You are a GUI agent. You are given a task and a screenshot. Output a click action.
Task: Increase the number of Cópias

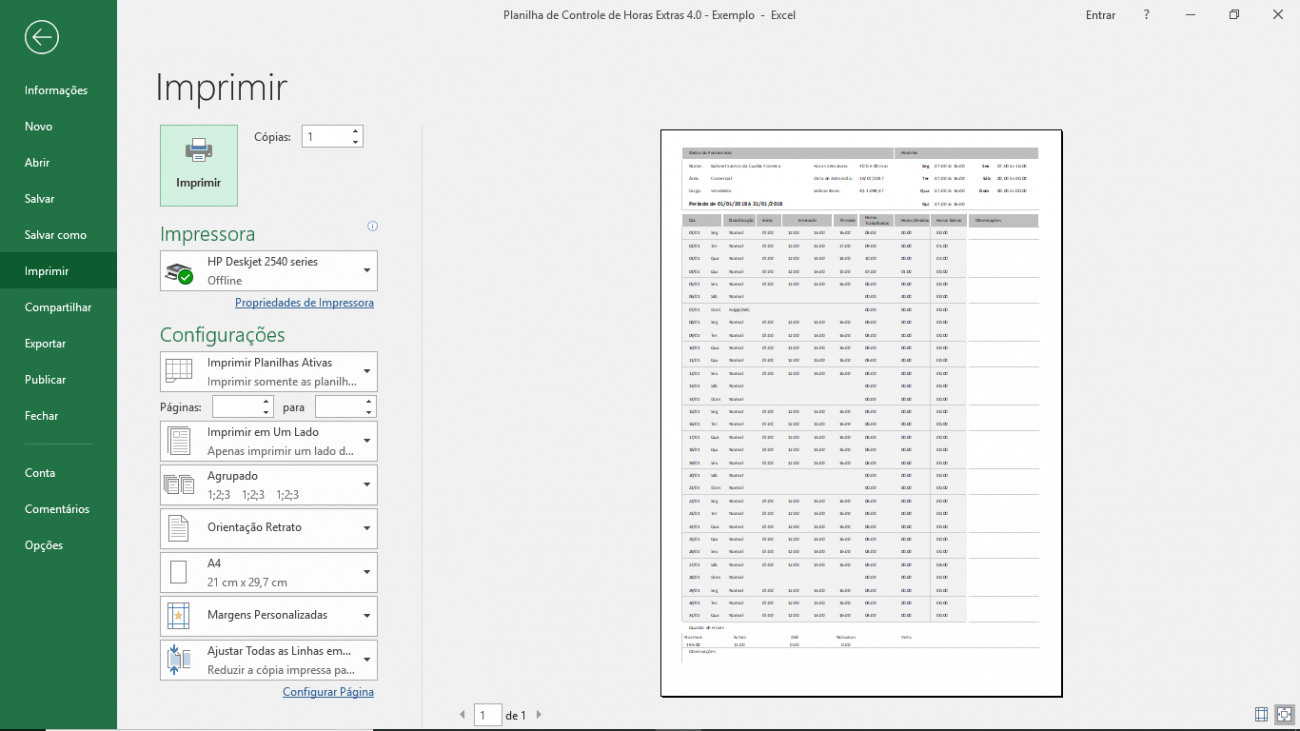pos(355,131)
